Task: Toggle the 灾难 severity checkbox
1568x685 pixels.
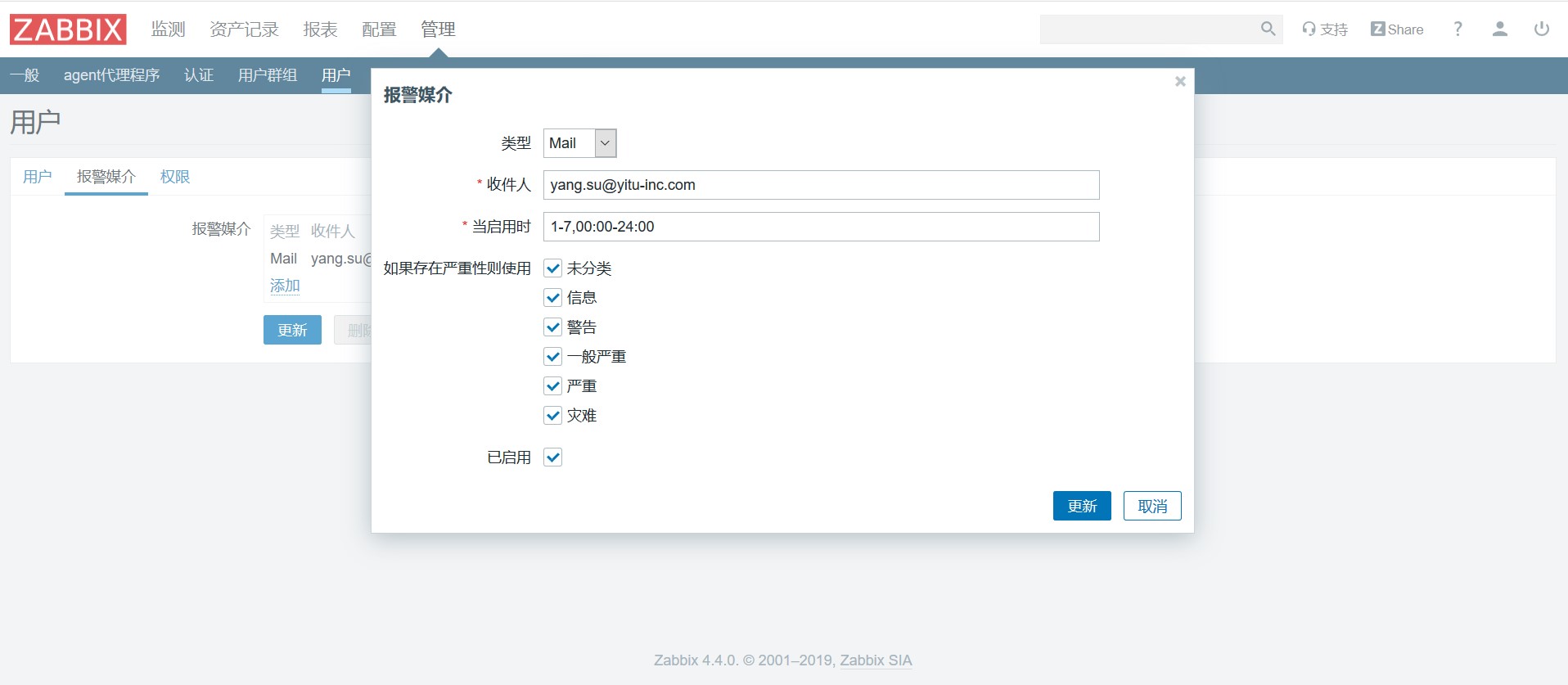Action: click(x=553, y=416)
